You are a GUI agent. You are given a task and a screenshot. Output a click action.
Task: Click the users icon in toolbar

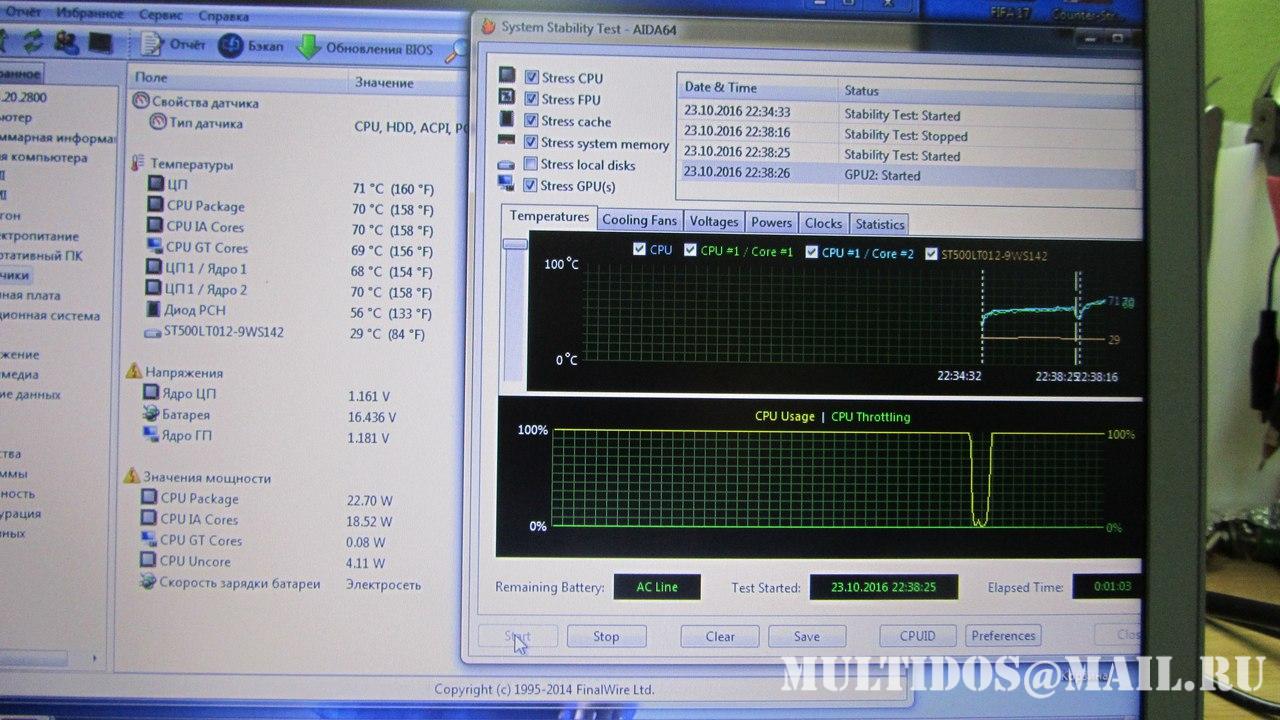pyautogui.click(x=66, y=43)
